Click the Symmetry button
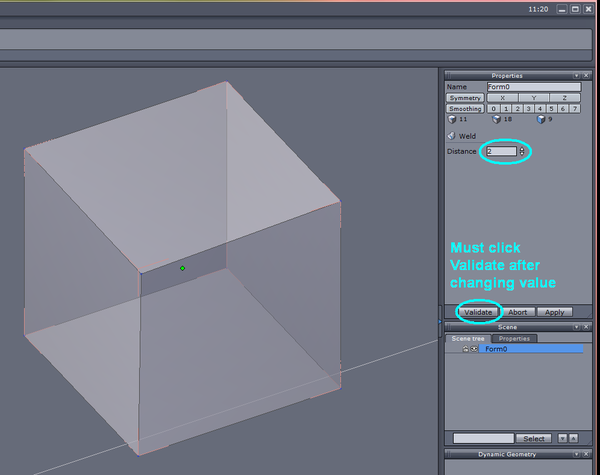Image resolution: width=600 pixels, height=475 pixels. pyautogui.click(x=465, y=98)
